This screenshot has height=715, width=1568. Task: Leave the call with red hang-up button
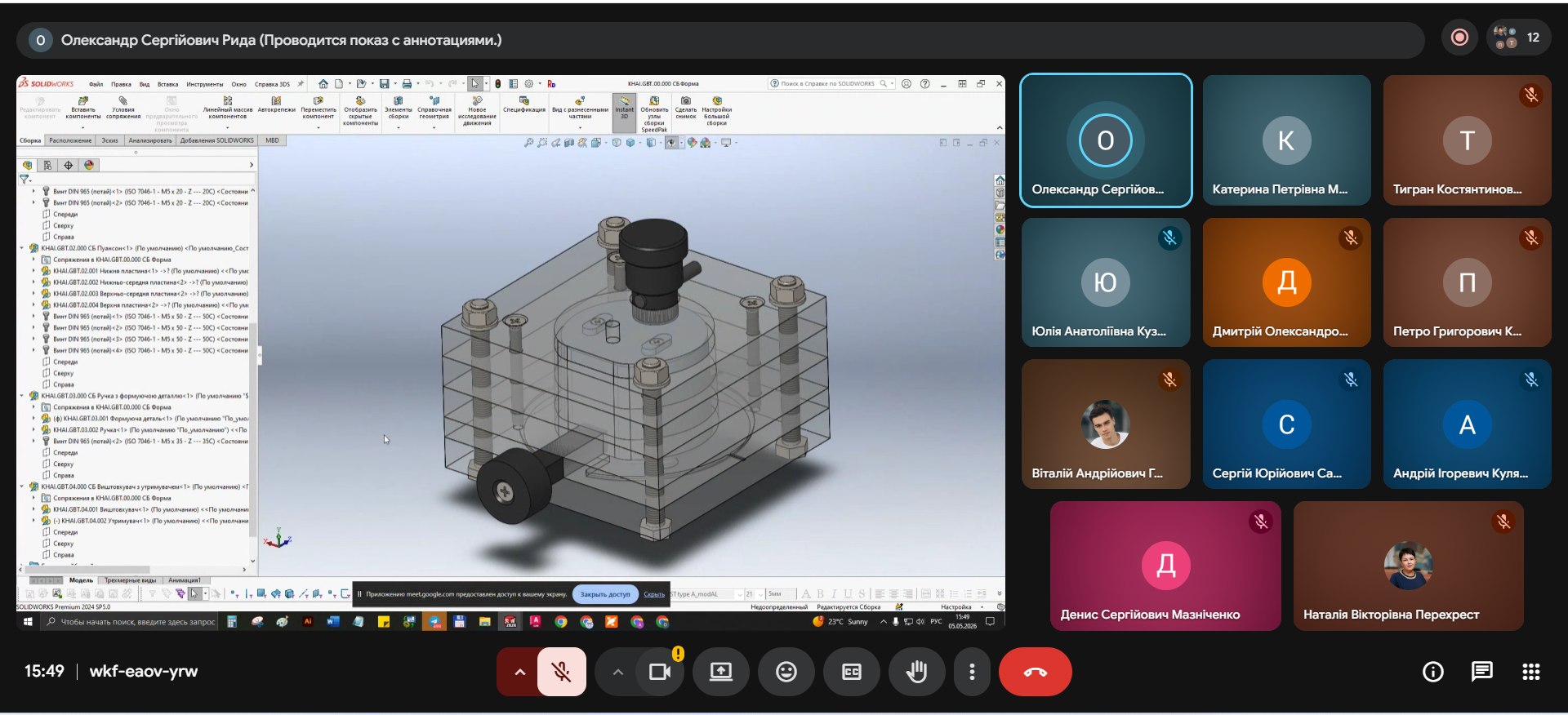click(1035, 672)
